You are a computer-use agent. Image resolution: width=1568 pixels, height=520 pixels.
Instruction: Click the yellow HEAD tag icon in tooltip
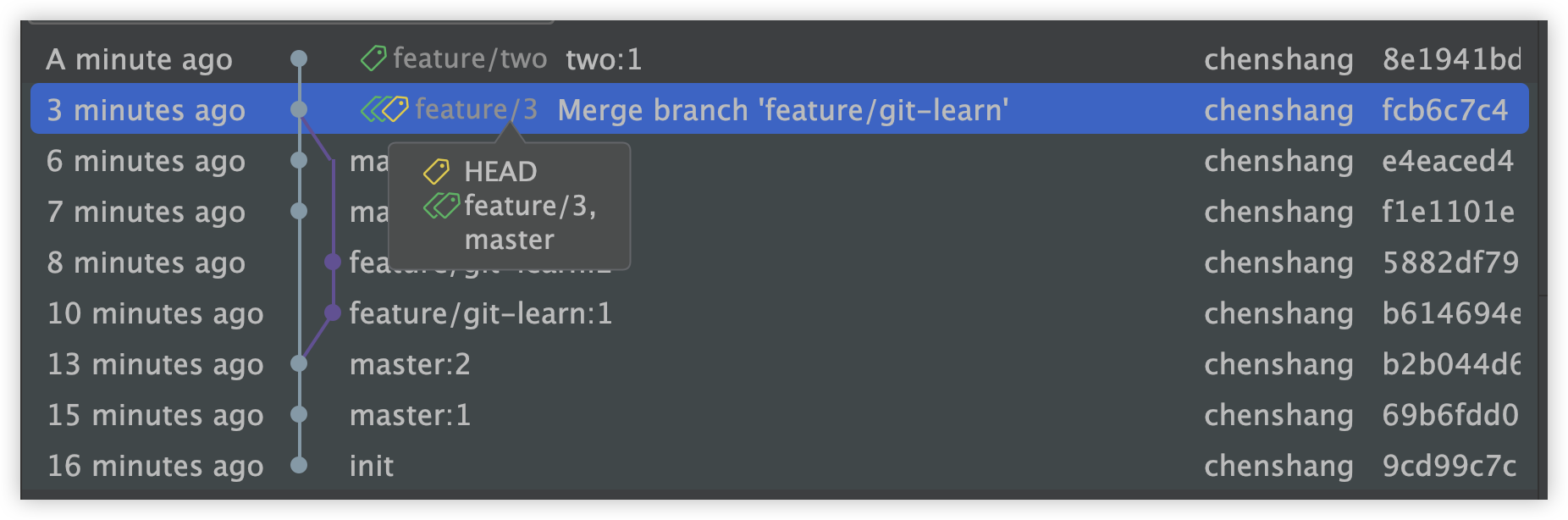pos(436,172)
